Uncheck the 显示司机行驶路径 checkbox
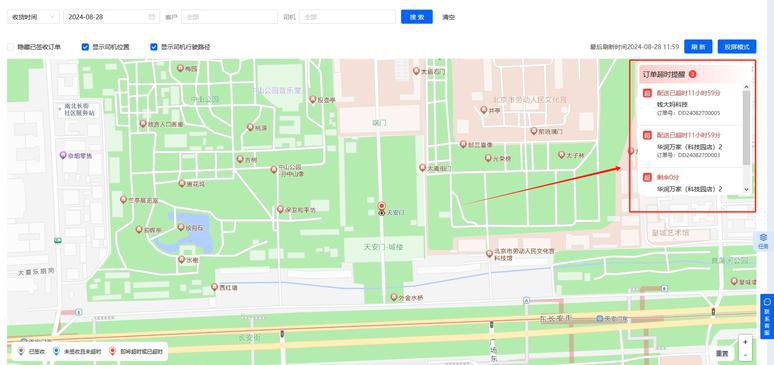774x365 pixels. [x=154, y=47]
